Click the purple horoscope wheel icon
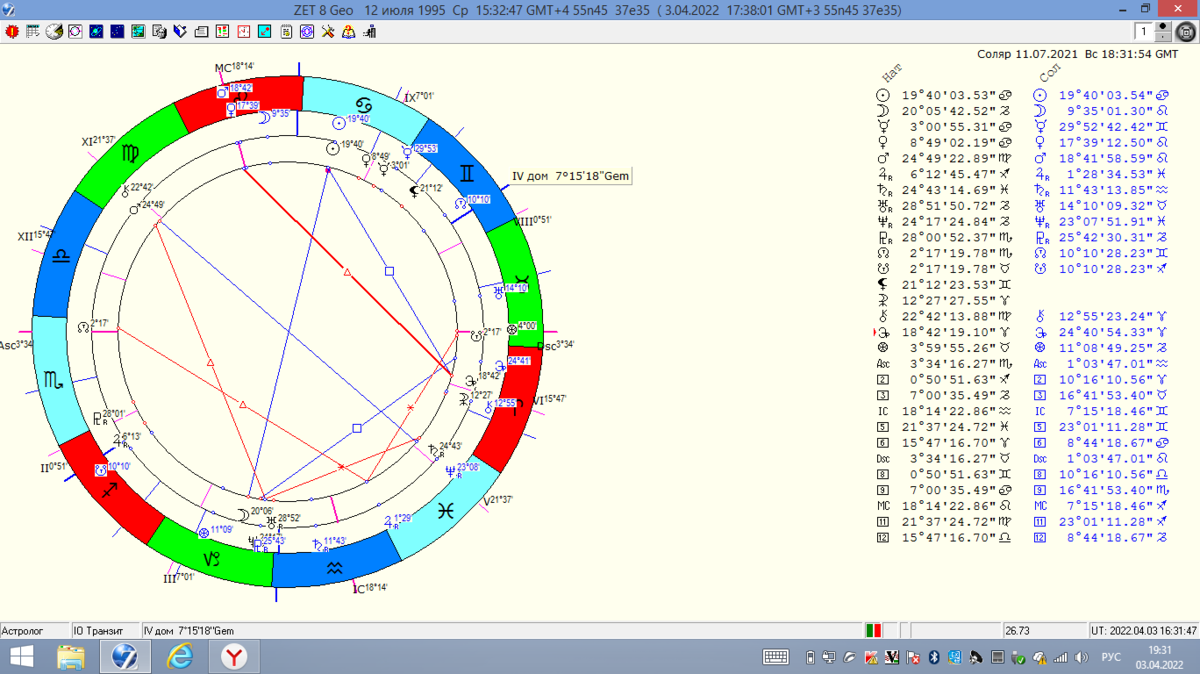The image size is (1200, 674). point(307,32)
